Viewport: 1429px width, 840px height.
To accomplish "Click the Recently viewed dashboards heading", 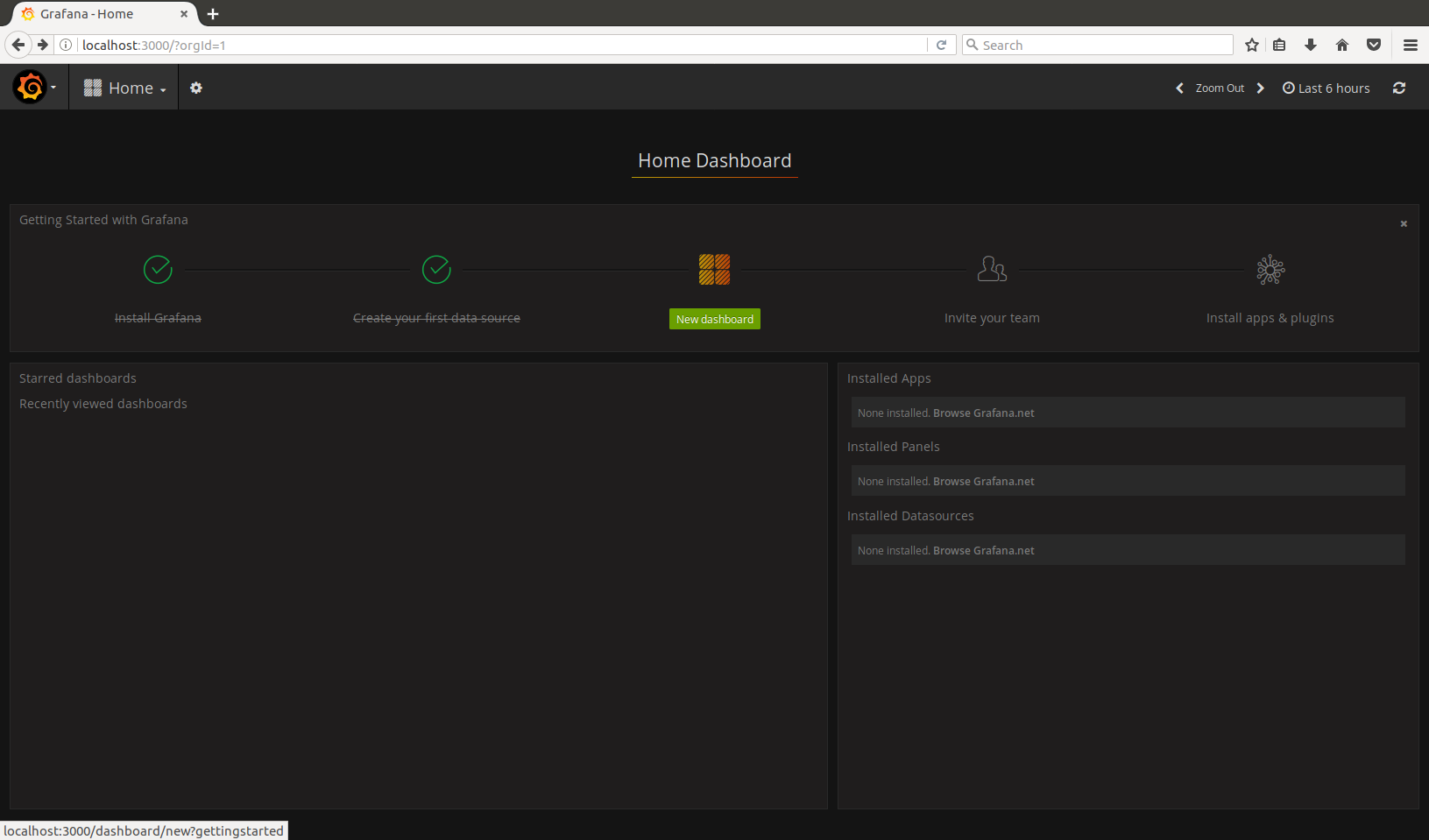I will (103, 404).
